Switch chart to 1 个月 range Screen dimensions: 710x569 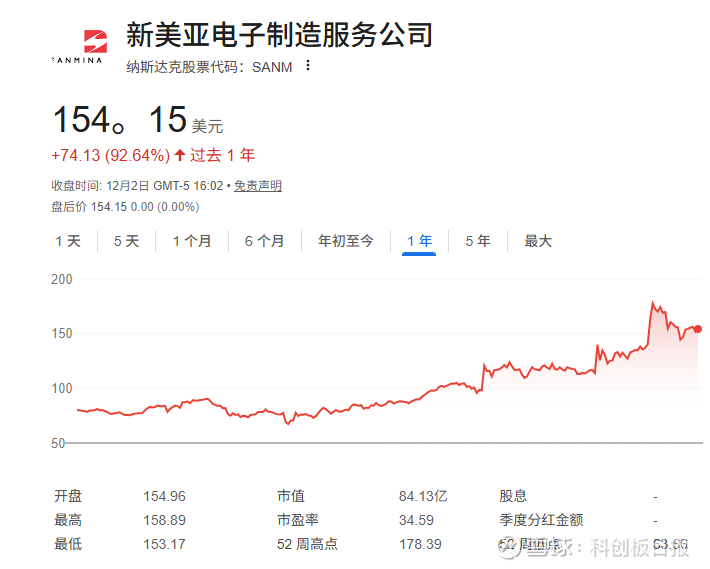click(x=192, y=241)
